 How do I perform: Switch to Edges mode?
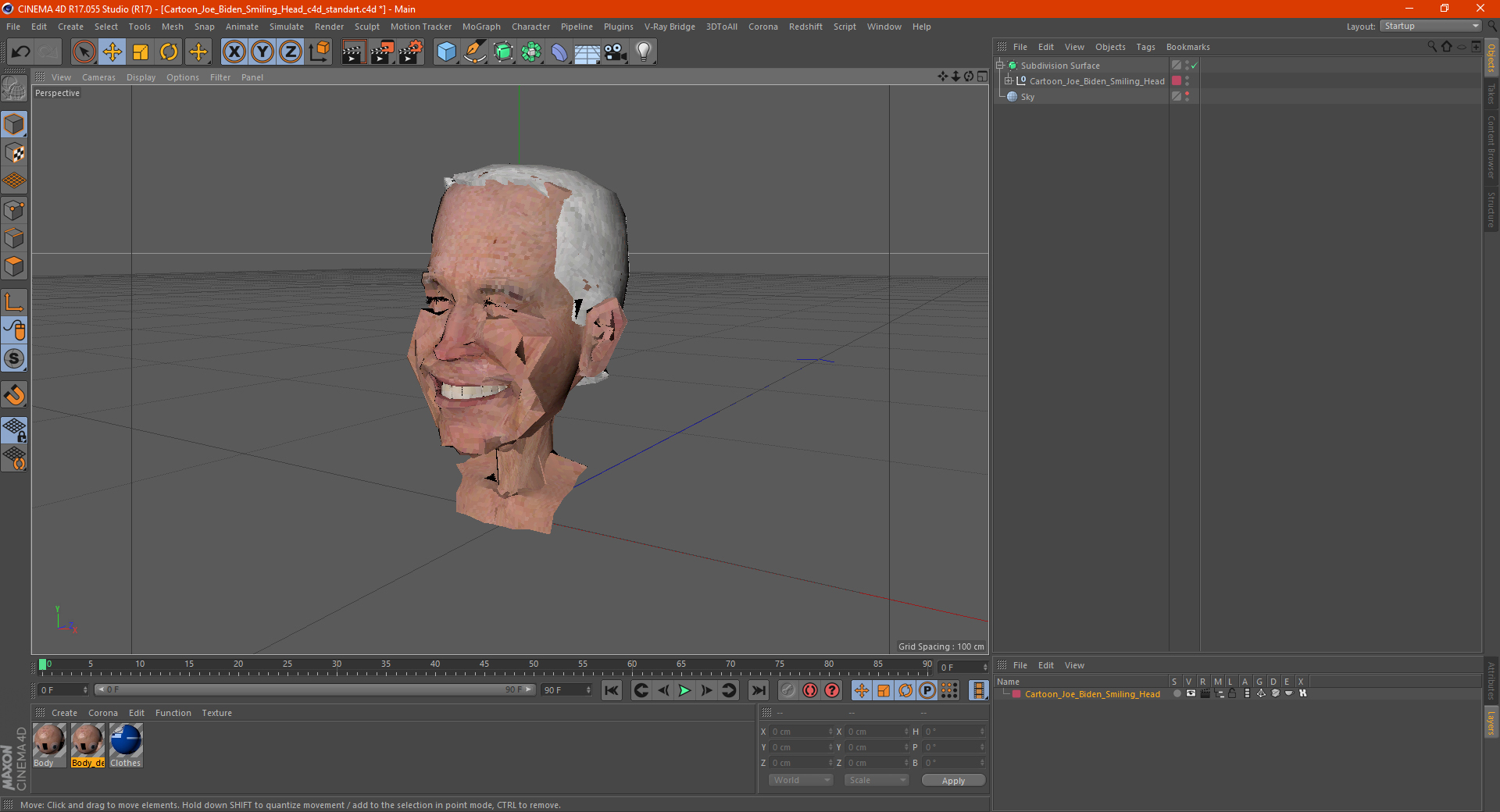(14, 238)
